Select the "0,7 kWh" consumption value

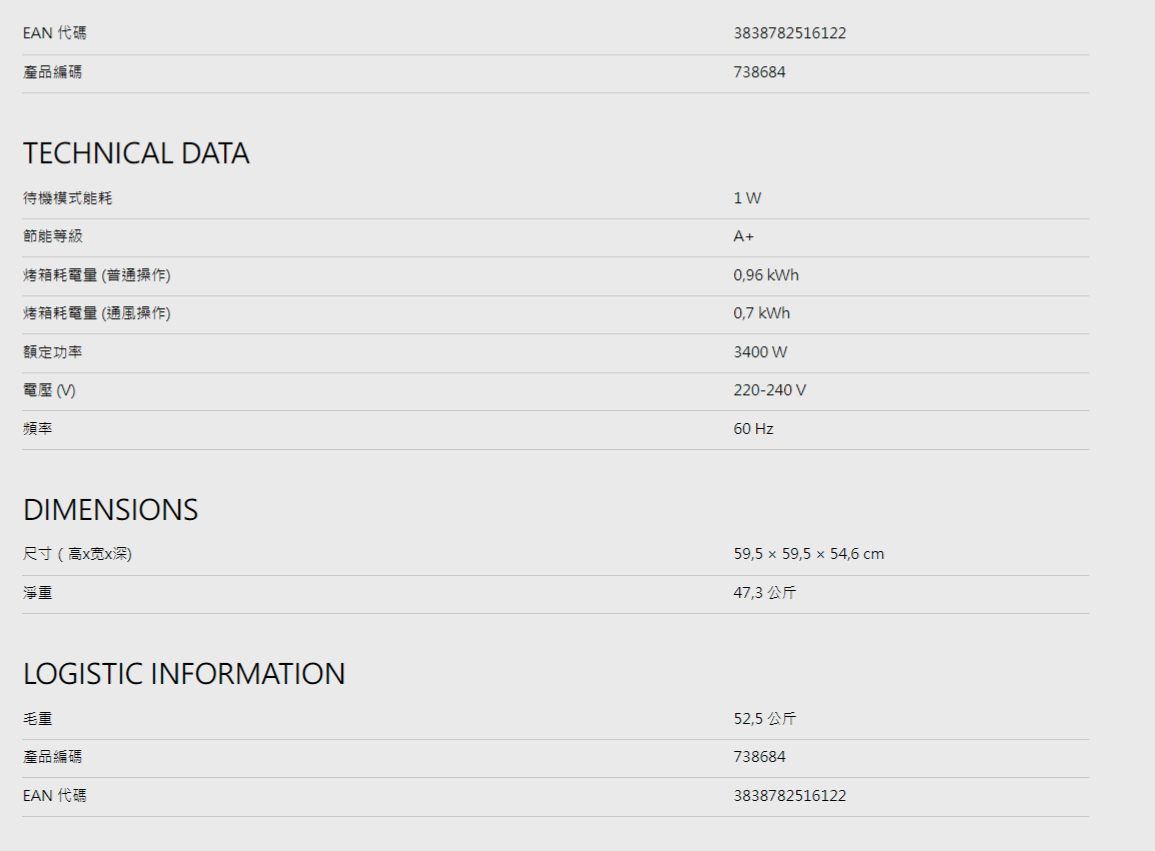(761, 313)
